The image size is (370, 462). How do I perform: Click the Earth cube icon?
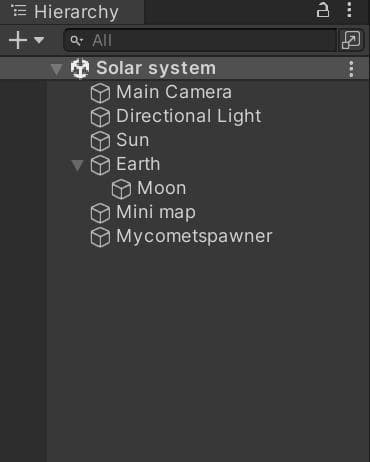tap(100, 165)
